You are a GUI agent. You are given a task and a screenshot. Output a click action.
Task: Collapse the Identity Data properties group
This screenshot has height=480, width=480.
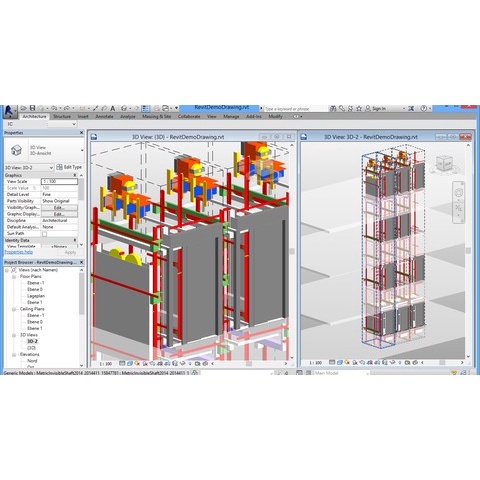(x=74, y=240)
